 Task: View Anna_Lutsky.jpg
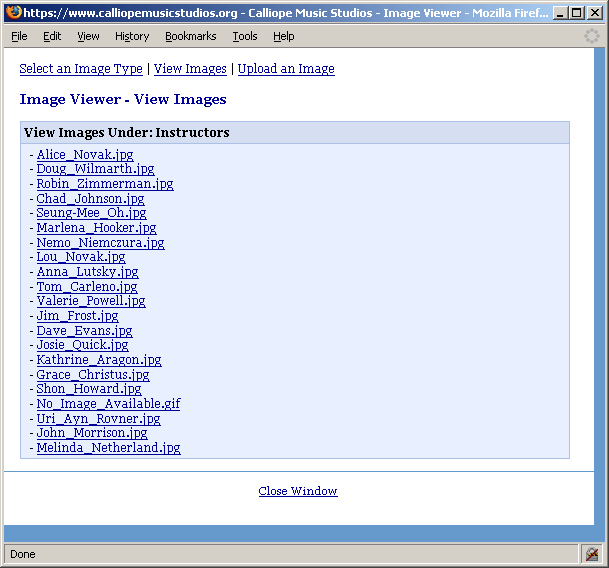click(x=88, y=272)
